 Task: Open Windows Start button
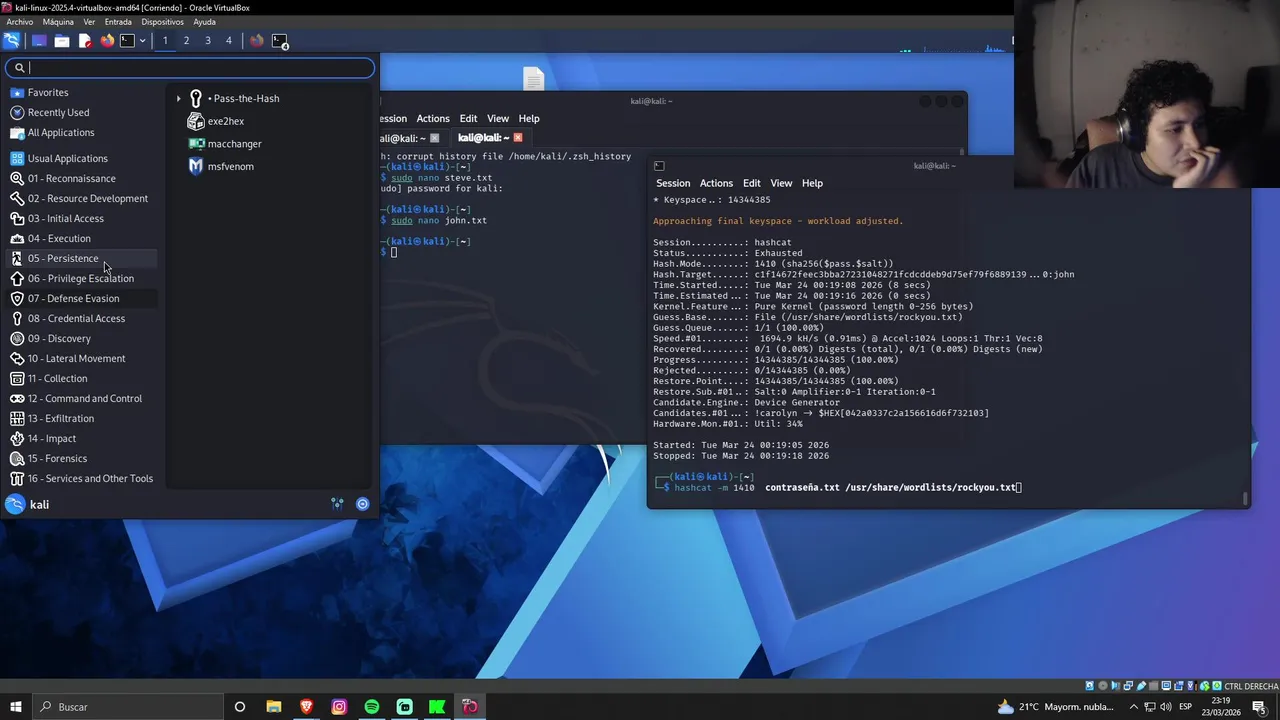tap(15, 707)
